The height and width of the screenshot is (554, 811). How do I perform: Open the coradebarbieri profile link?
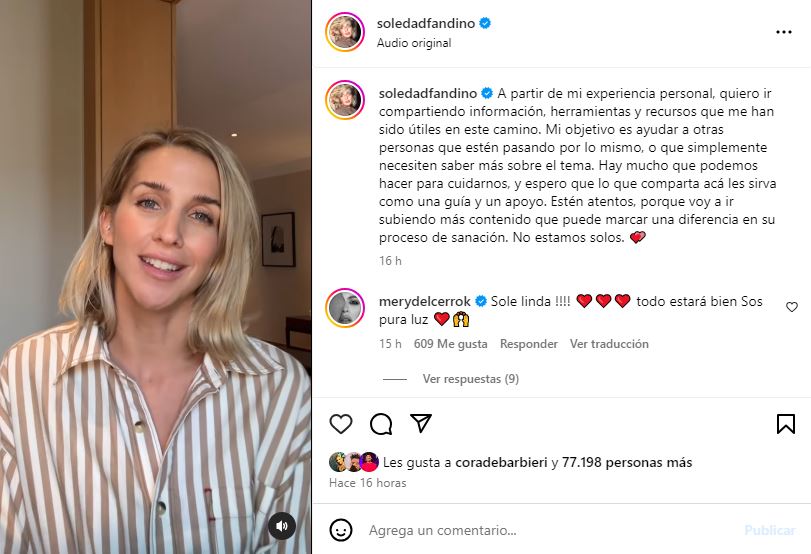tap(501, 462)
